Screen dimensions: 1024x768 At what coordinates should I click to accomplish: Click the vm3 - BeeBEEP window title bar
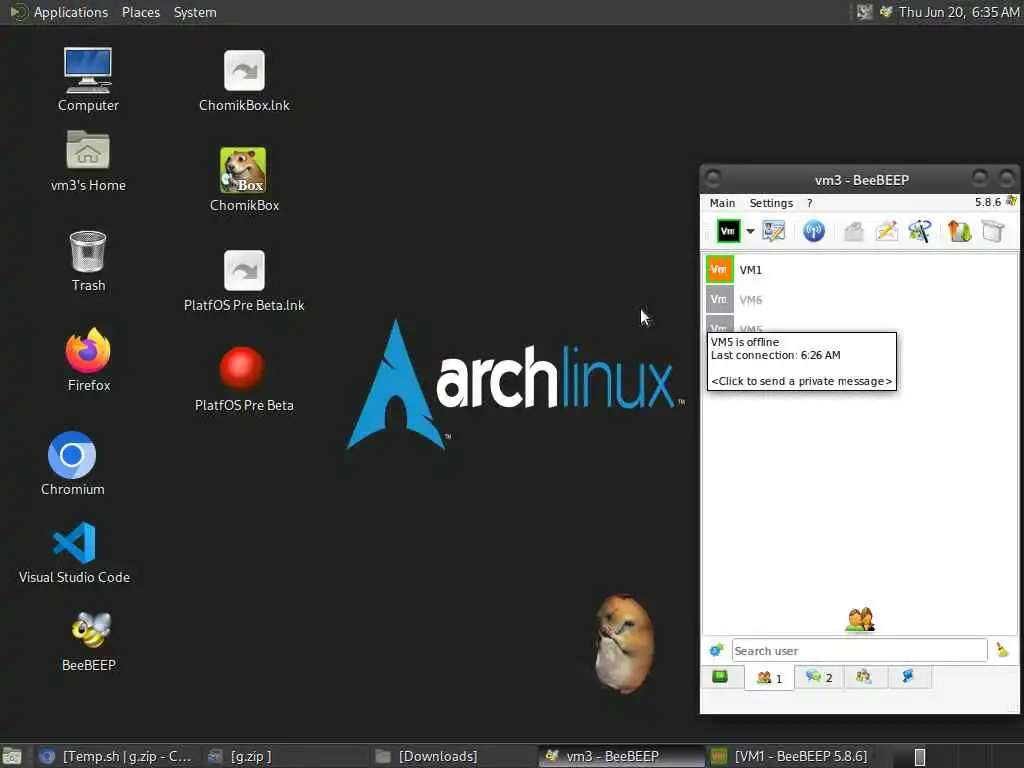click(x=861, y=180)
